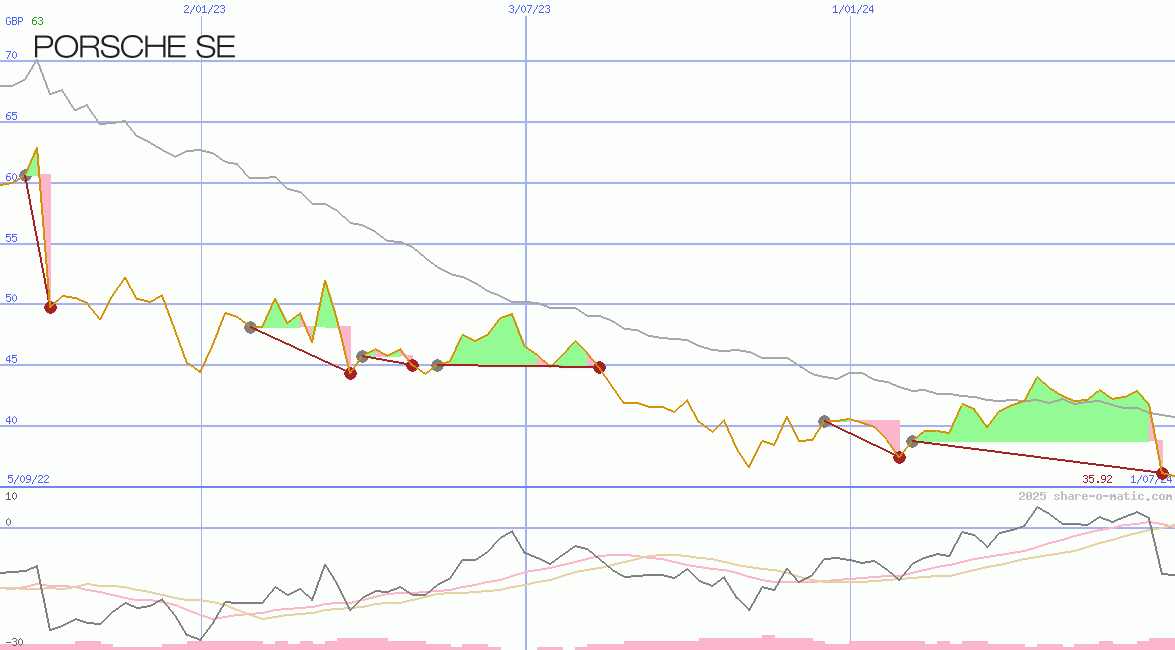Click the red 35.92 last price value
1175x650 pixels.
1097,479
